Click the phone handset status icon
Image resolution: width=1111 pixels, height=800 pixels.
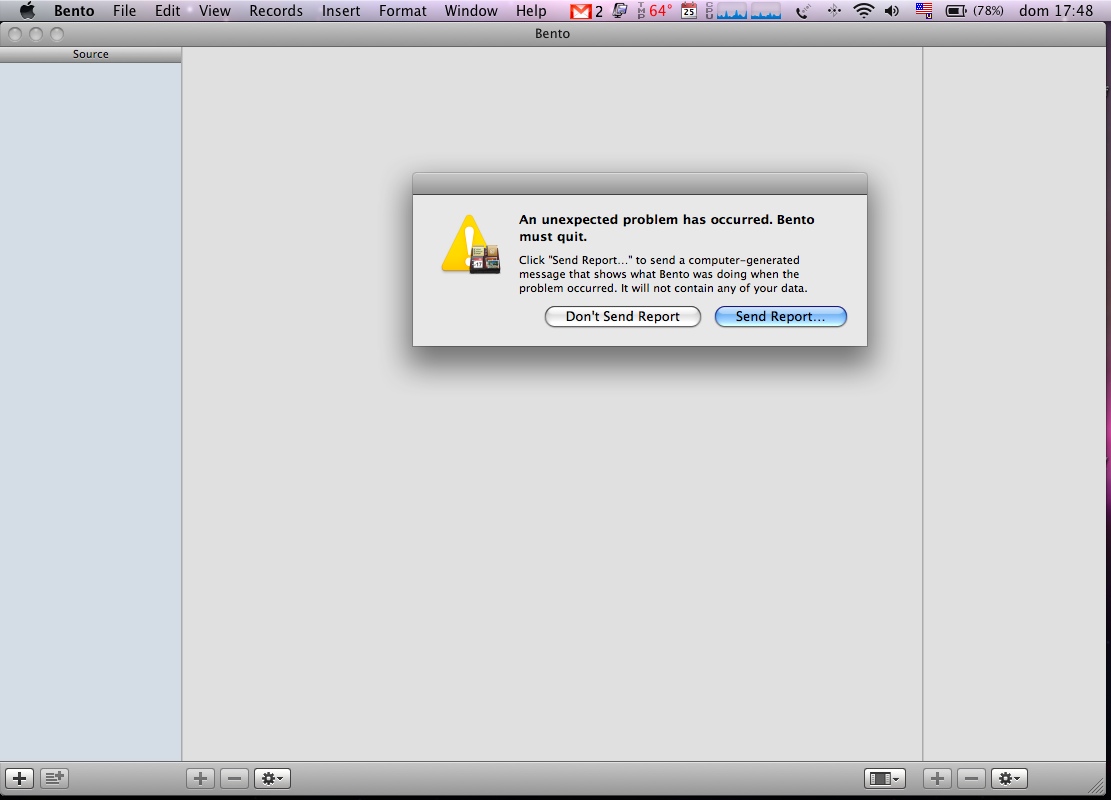[802, 11]
